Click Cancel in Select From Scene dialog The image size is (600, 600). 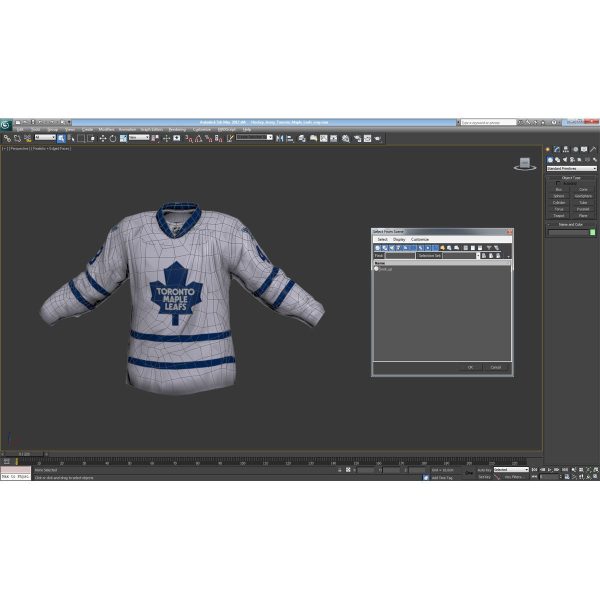point(496,367)
